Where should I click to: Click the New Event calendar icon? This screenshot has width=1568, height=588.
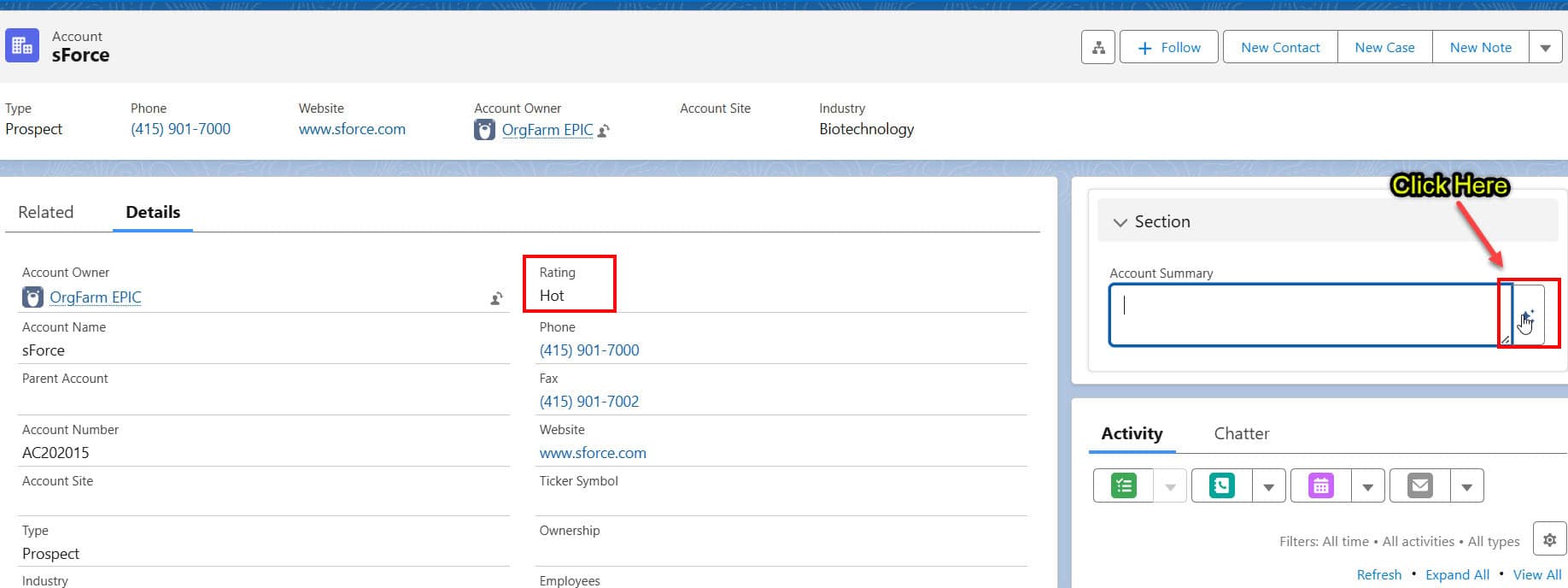1321,486
